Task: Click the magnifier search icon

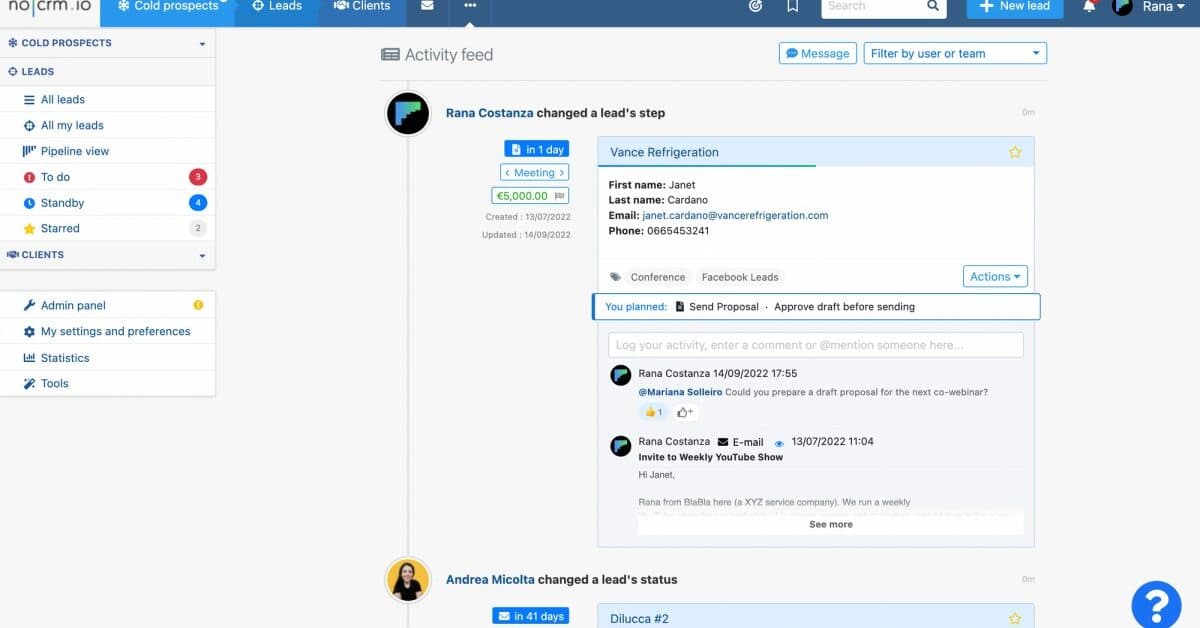Action: click(933, 7)
